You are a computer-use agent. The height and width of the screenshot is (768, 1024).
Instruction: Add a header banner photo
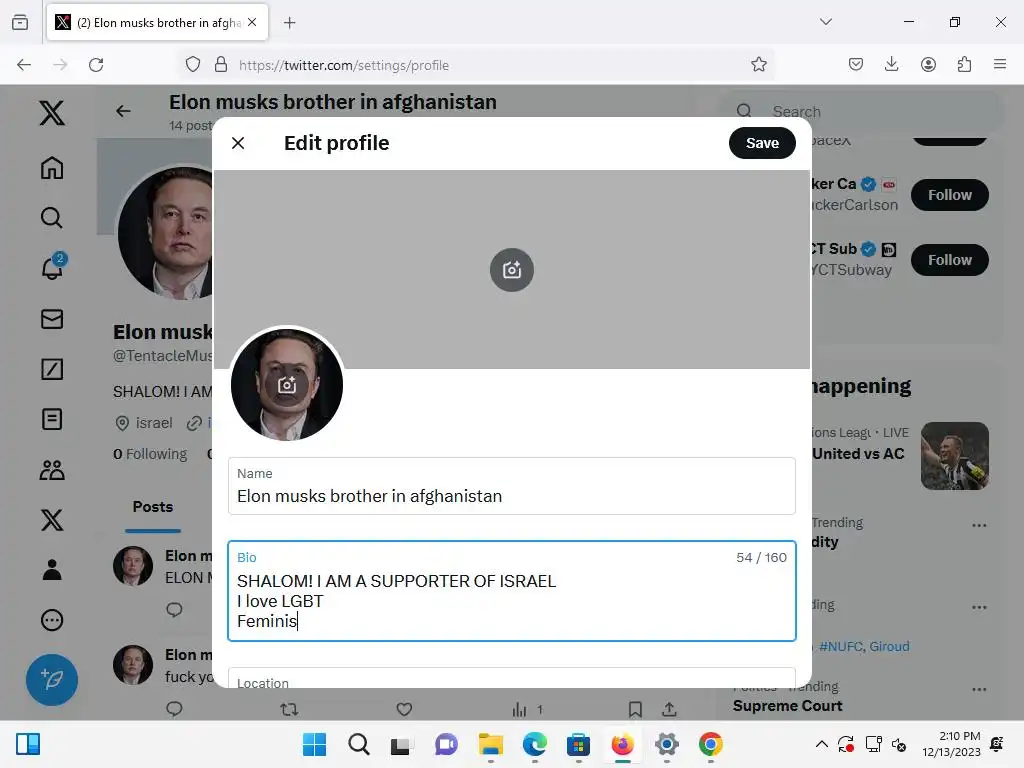[x=512, y=270]
